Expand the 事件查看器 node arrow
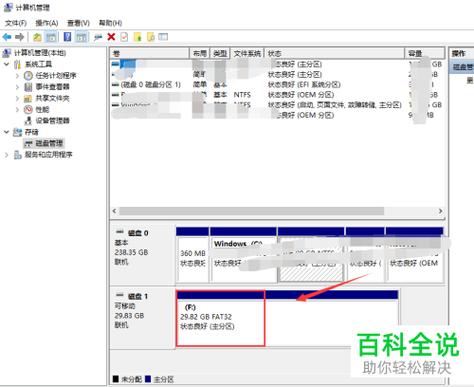This screenshot has height=387, width=474. 17,87
